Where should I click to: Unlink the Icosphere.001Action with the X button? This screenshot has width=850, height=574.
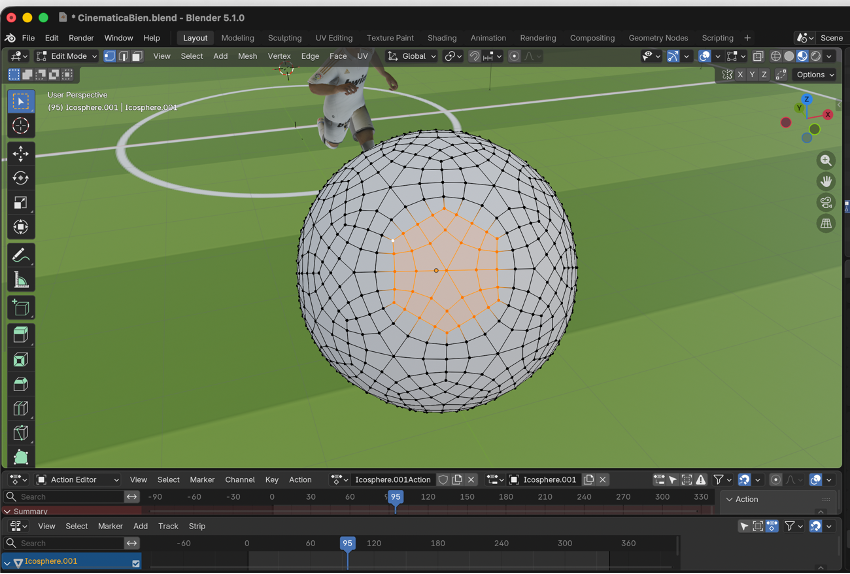coord(471,480)
